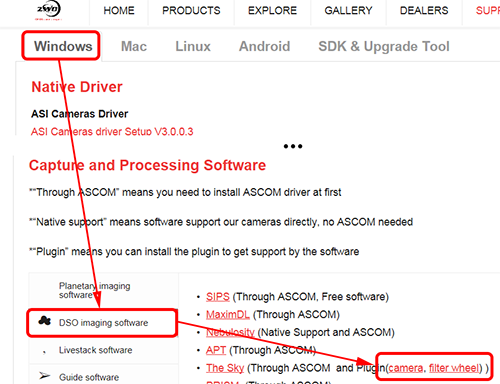Click the Guide software arrow icon

pos(44,376)
